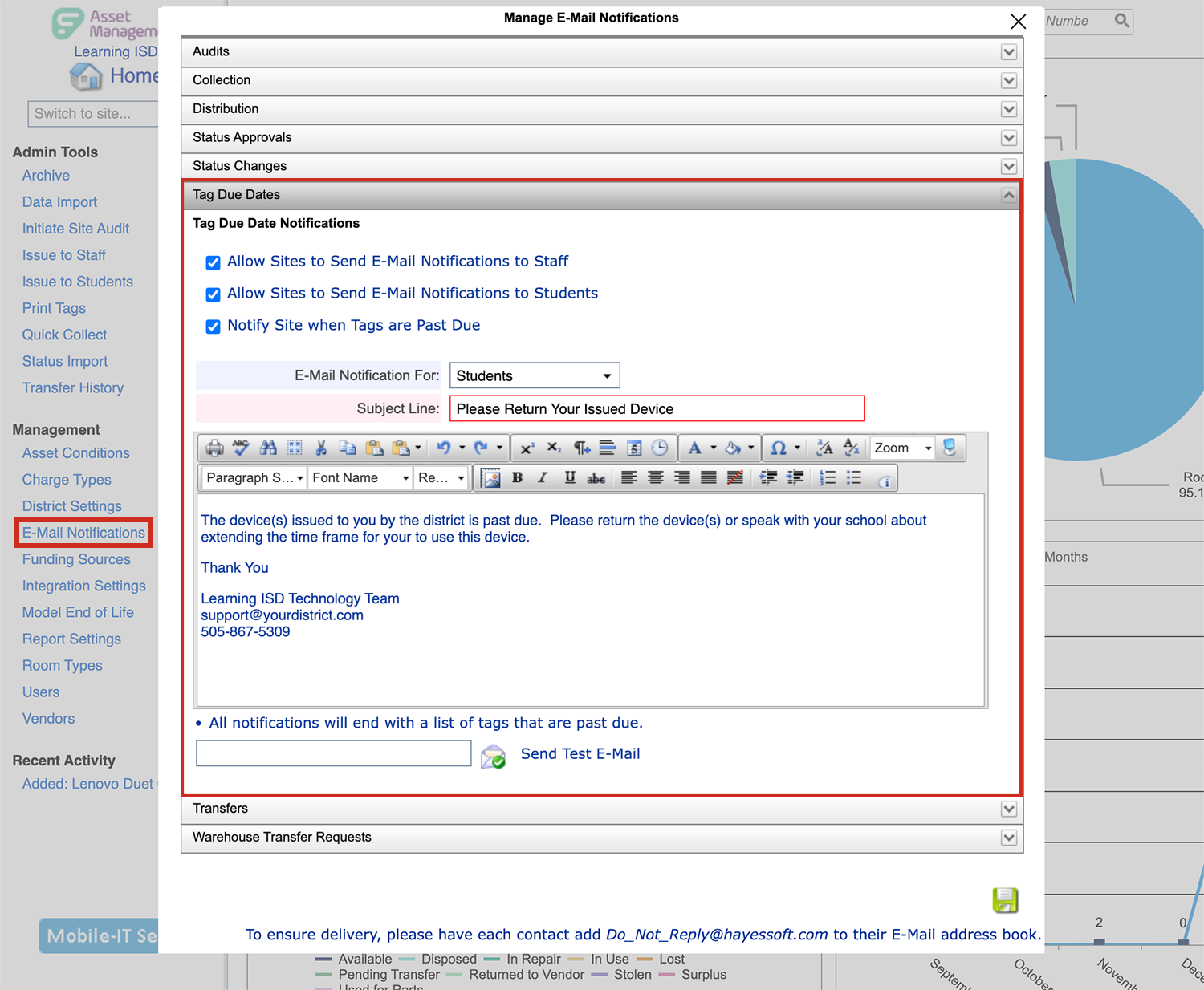The width and height of the screenshot is (1204, 990).
Task: Open the Zoom dropdown in editor
Action: [903, 448]
